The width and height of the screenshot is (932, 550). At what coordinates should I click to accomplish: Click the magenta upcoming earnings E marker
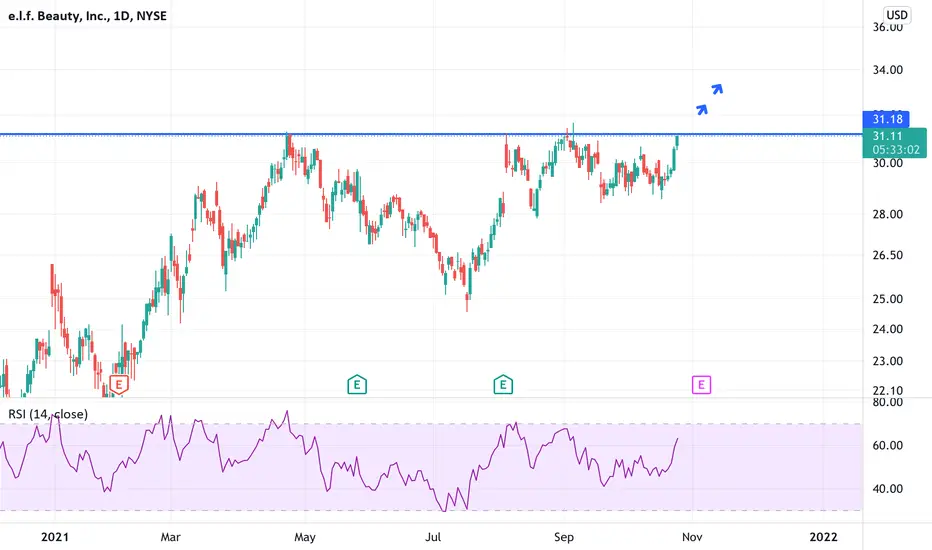pos(701,385)
